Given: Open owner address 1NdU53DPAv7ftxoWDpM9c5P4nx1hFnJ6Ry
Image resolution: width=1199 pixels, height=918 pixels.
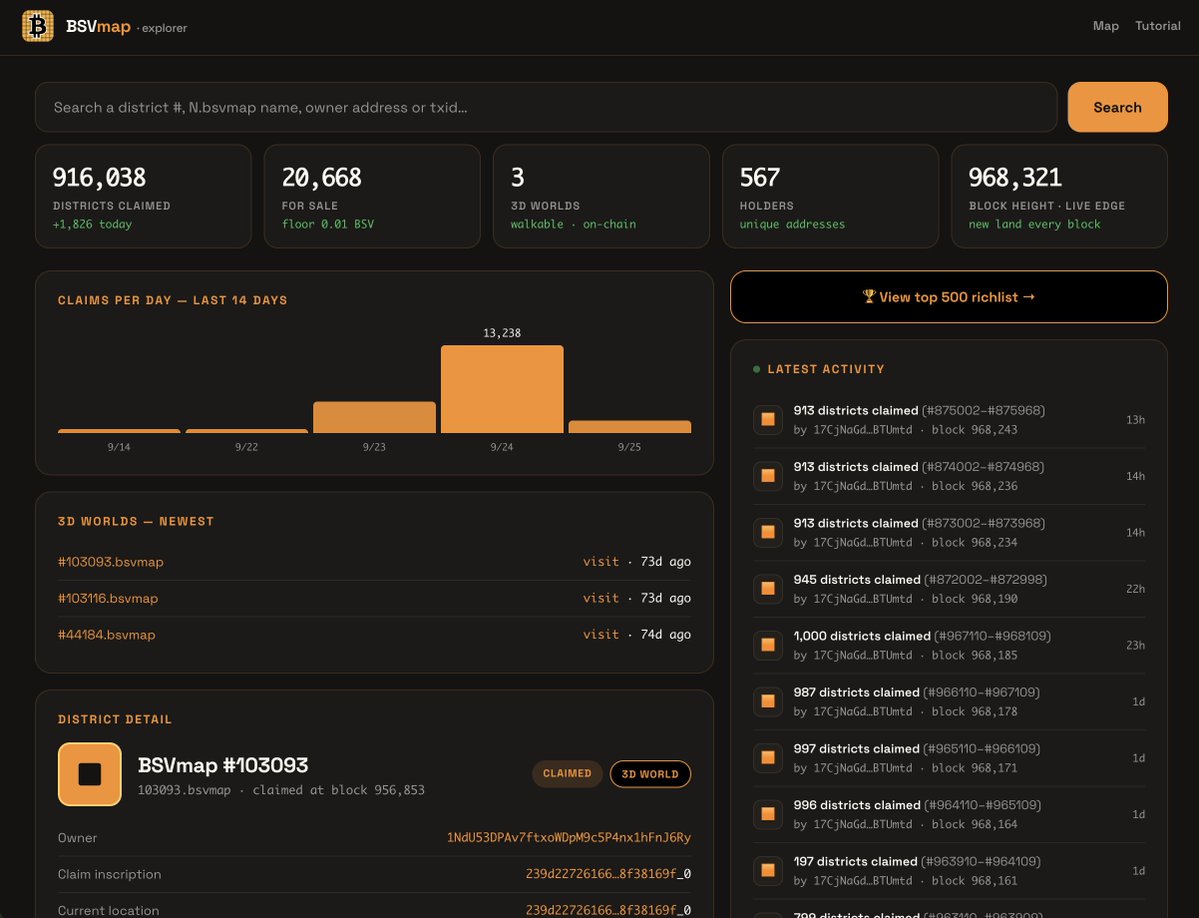Looking at the screenshot, I should 568,838.
